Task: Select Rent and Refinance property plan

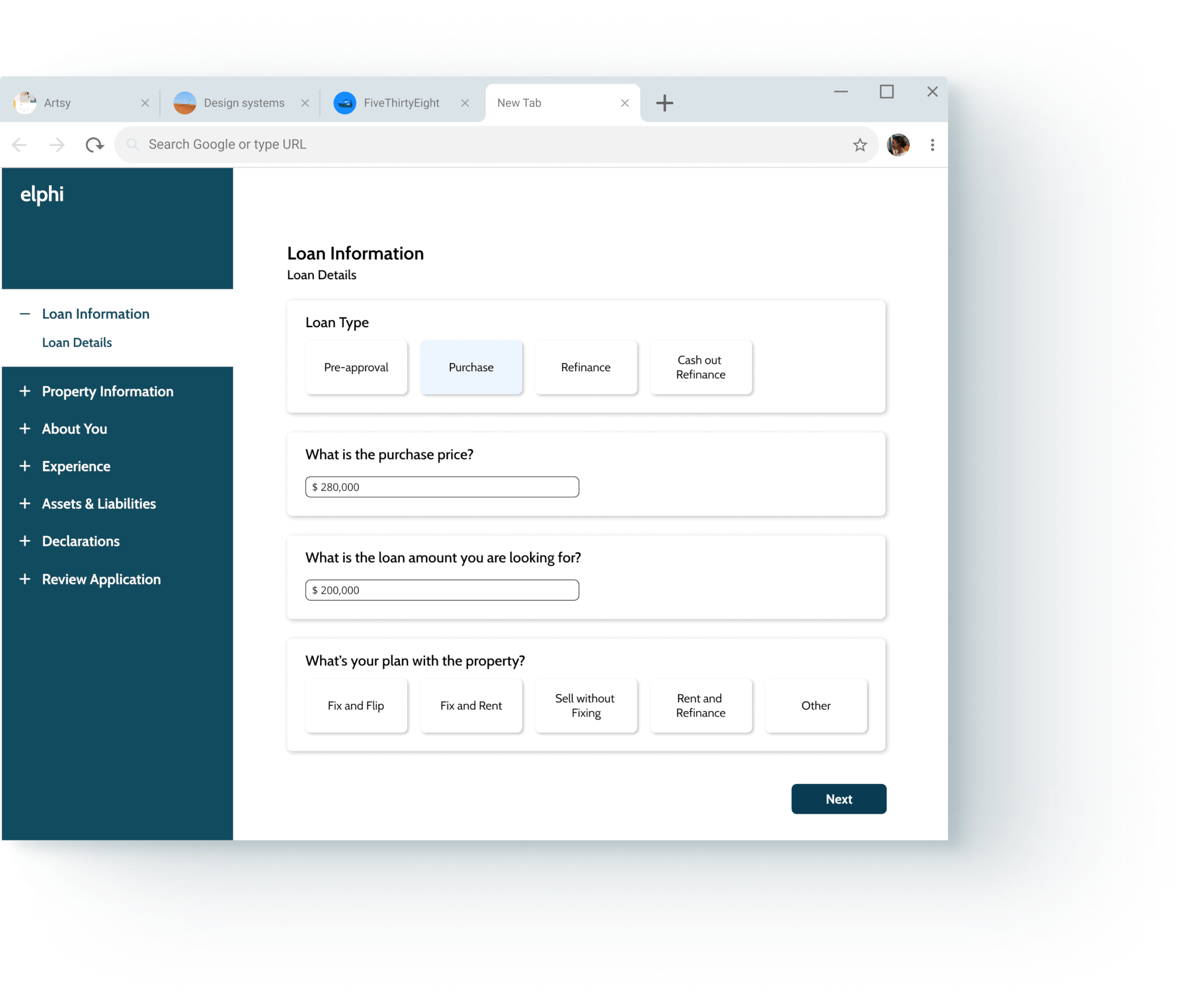Action: [700, 705]
